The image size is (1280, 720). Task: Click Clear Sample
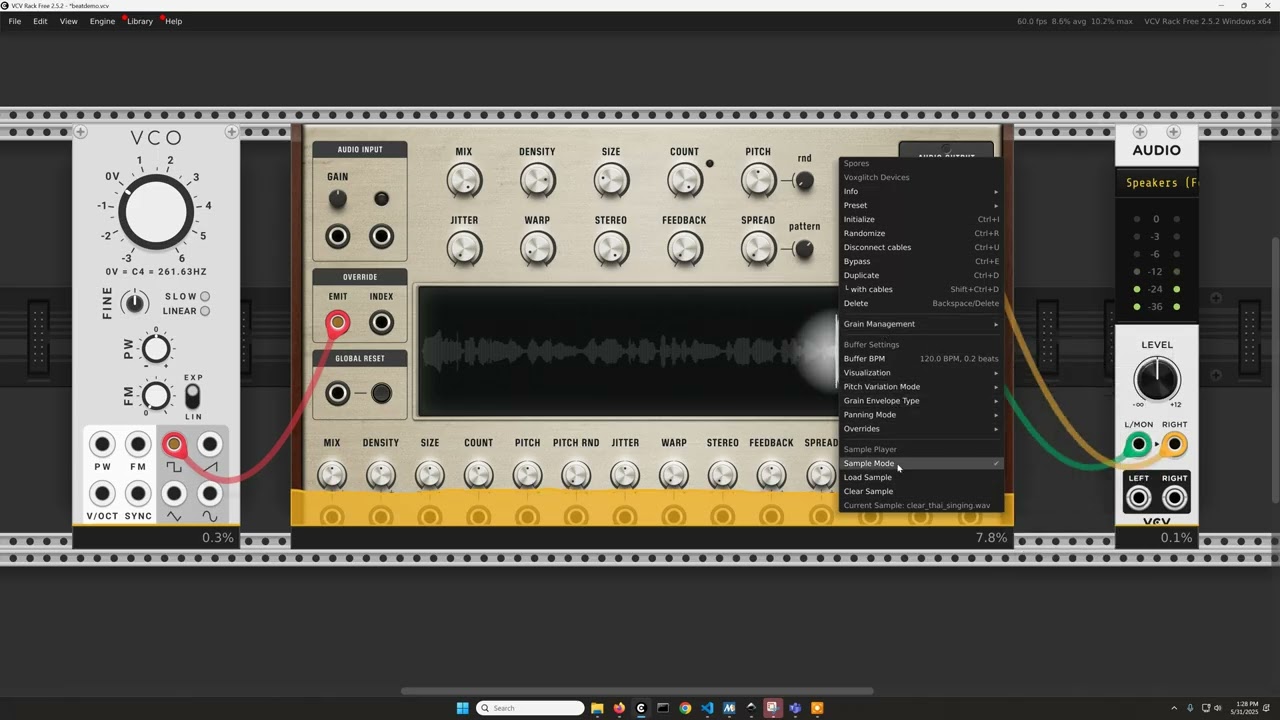pyautogui.click(x=920, y=491)
